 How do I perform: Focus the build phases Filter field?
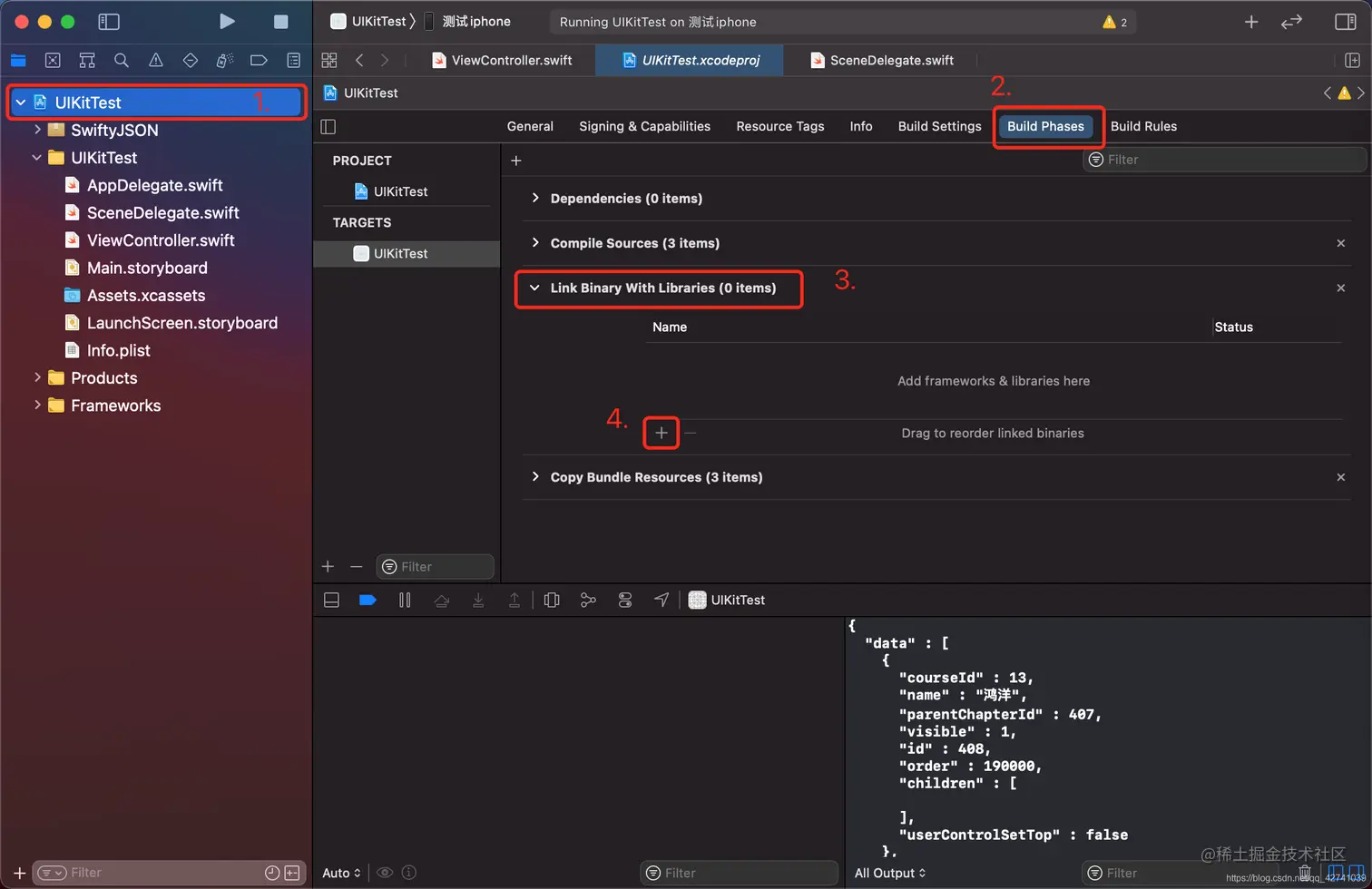(1225, 160)
